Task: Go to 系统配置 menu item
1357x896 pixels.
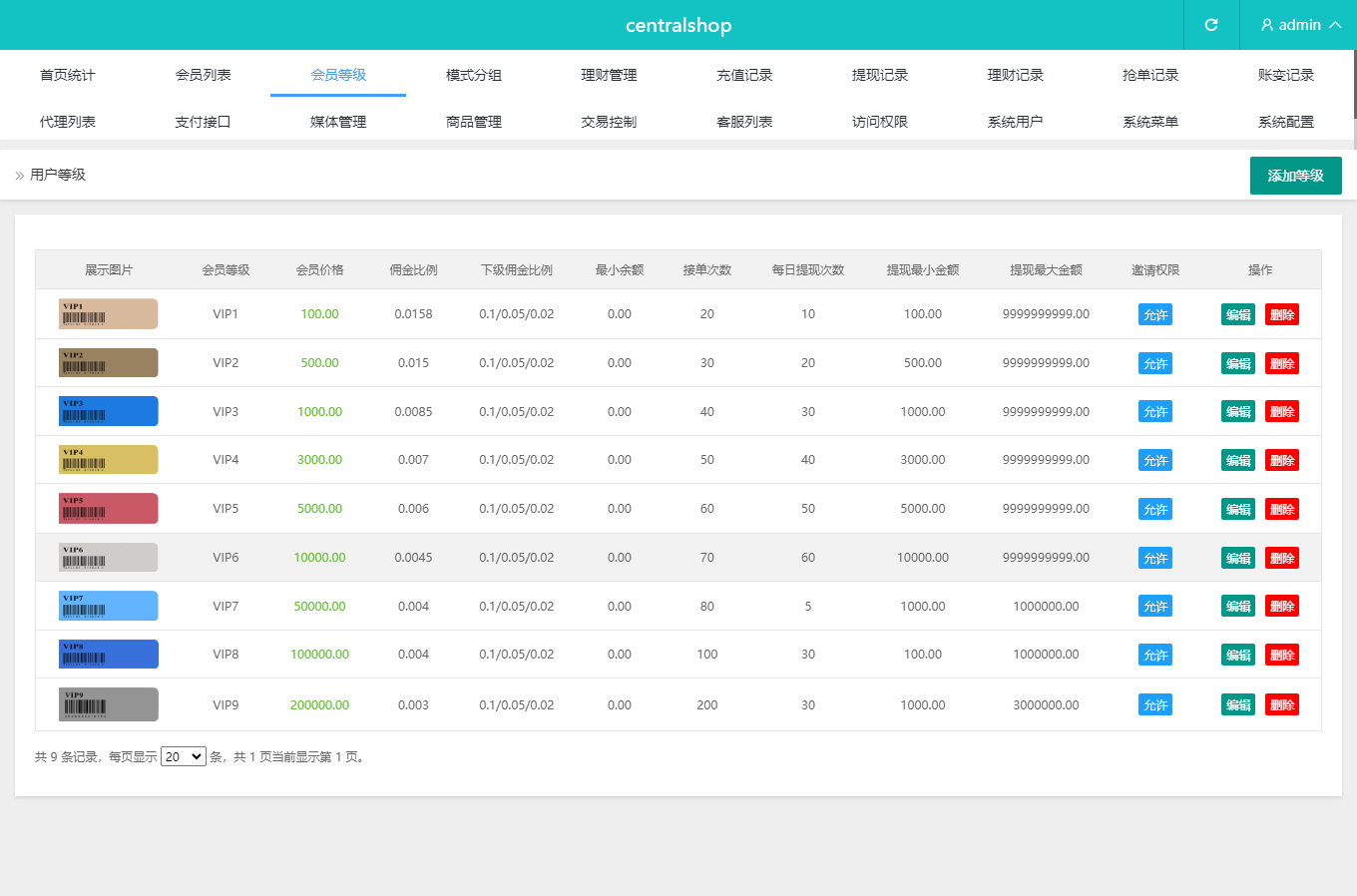Action: tap(1285, 122)
